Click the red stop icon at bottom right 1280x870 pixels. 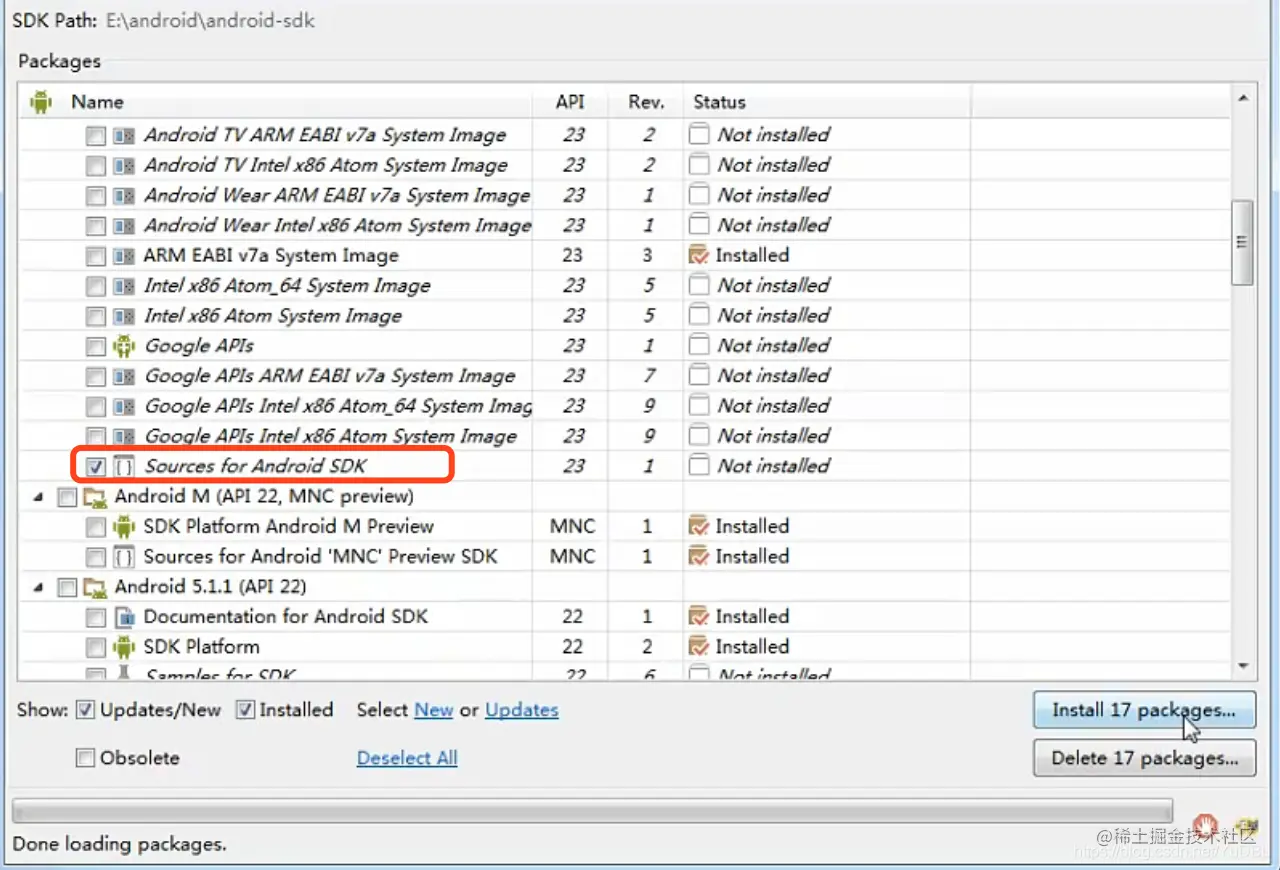pos(1207,826)
